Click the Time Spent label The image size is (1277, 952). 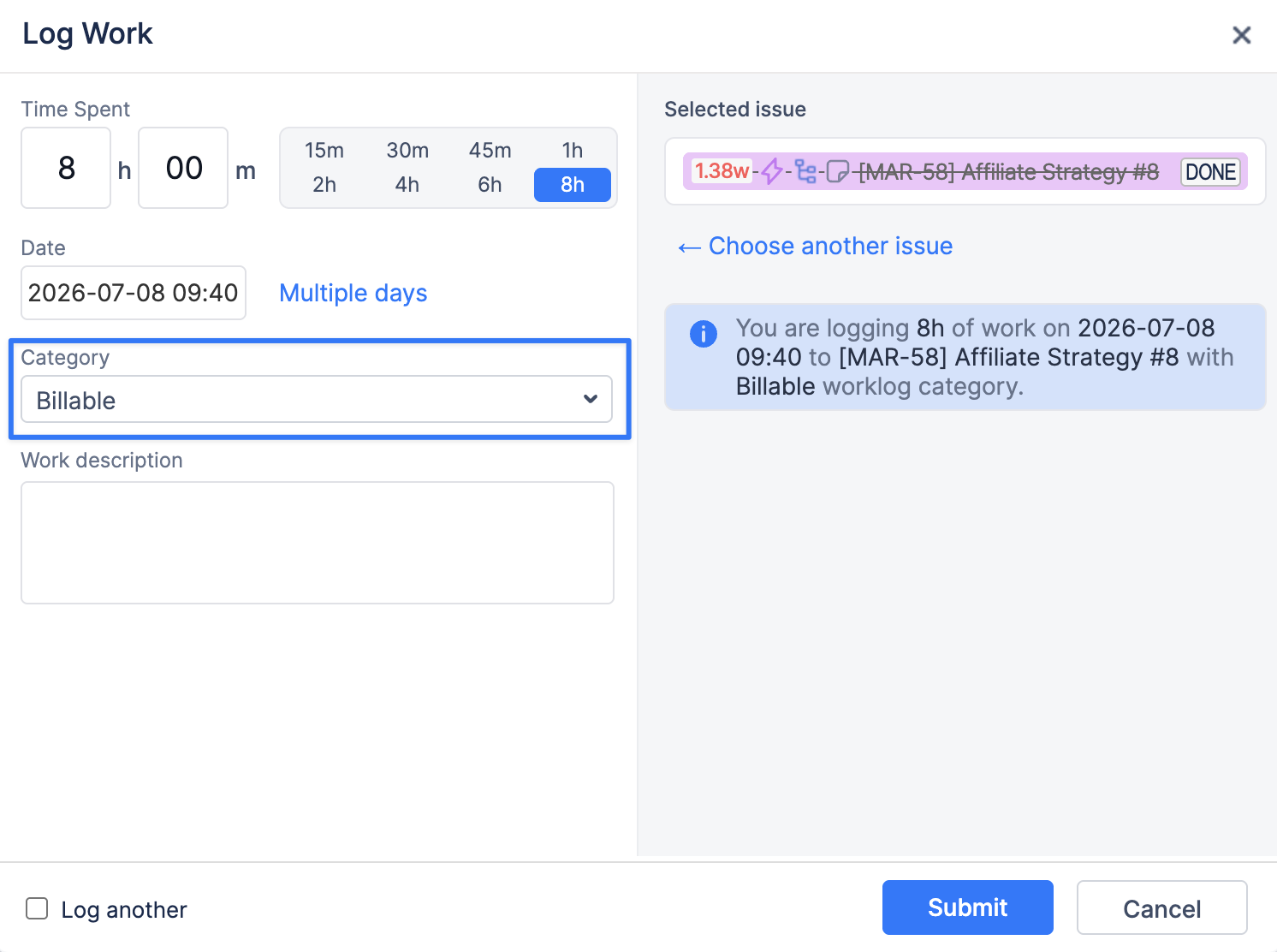tap(75, 109)
